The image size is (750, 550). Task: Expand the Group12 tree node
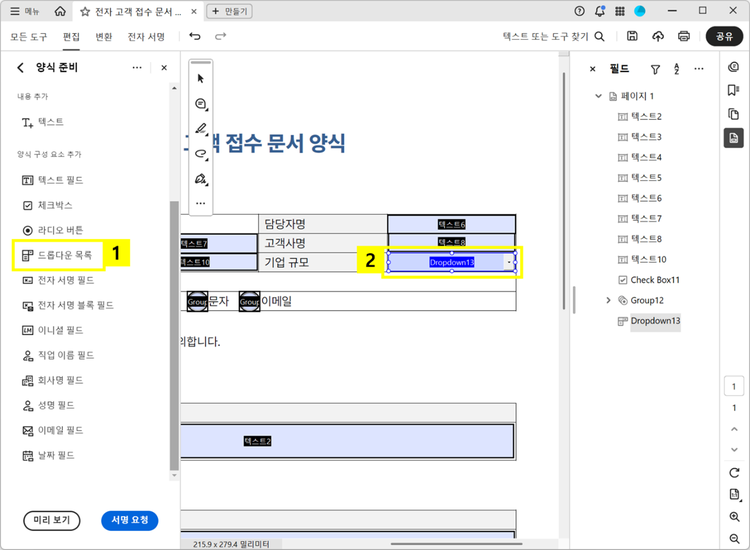click(608, 300)
